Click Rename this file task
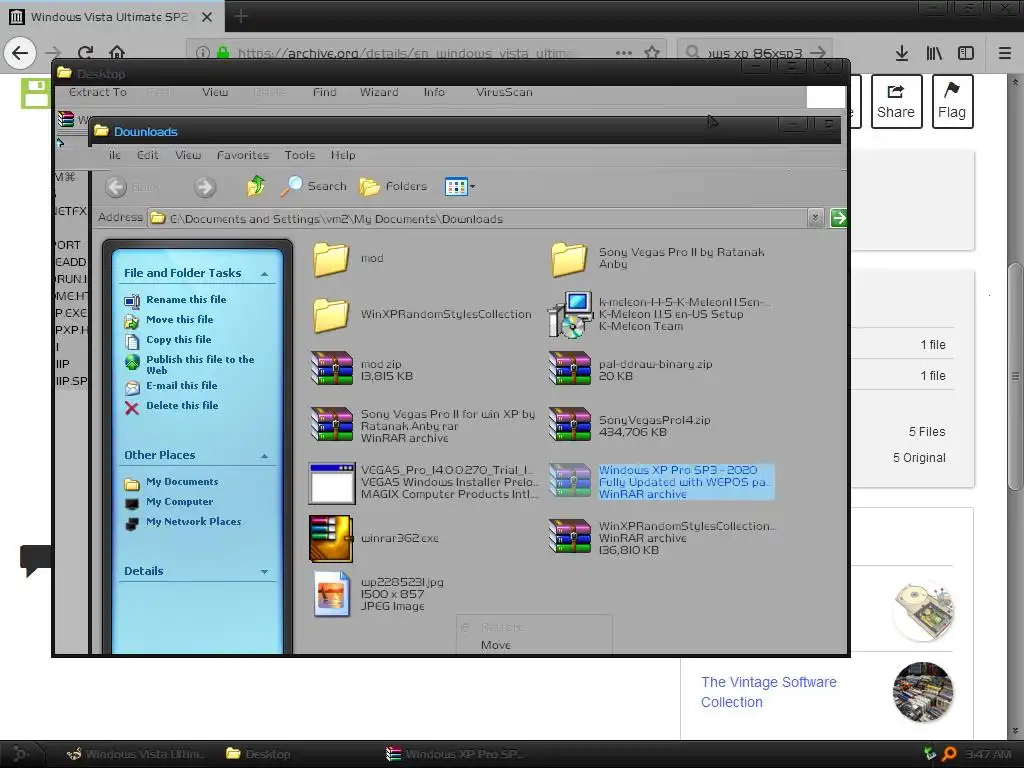This screenshot has height=768, width=1024. click(186, 299)
